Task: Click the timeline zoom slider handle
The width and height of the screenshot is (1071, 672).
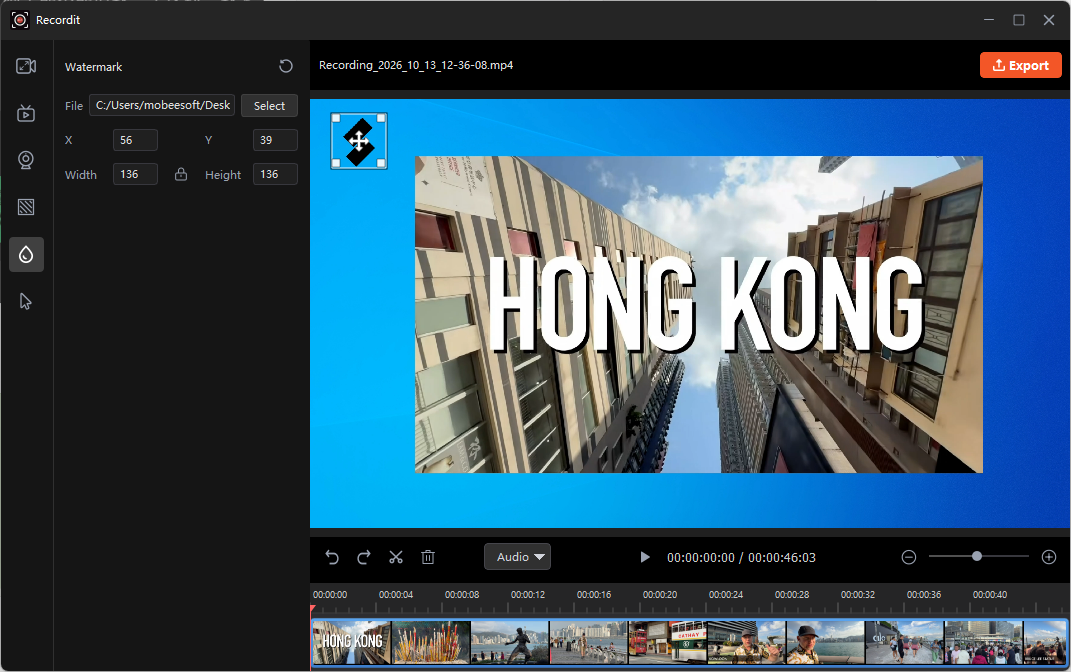Action: click(x=977, y=557)
